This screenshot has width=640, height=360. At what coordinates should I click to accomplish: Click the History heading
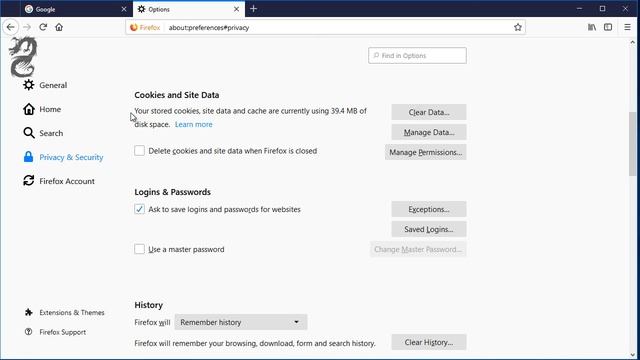149,305
